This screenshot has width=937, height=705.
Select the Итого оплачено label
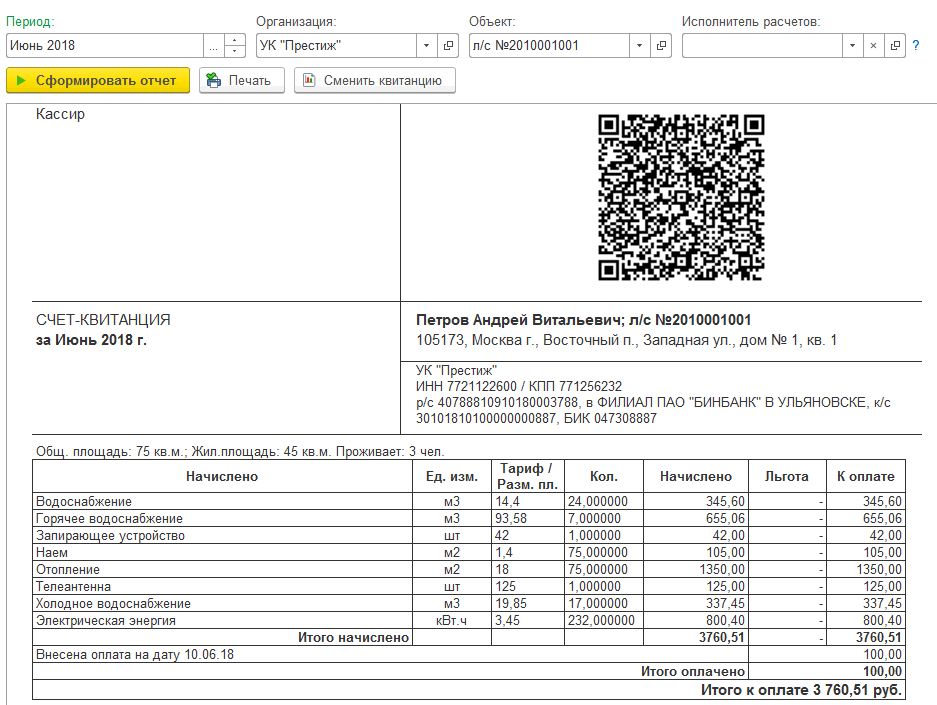[x=693, y=672]
